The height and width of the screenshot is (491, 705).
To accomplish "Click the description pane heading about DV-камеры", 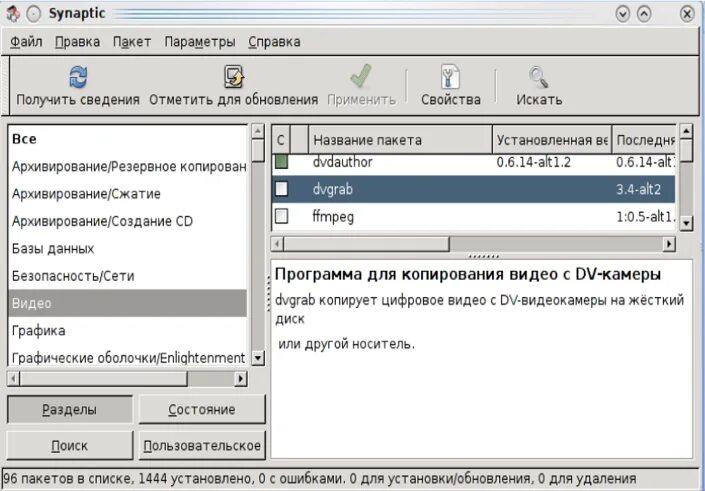I will [468, 274].
